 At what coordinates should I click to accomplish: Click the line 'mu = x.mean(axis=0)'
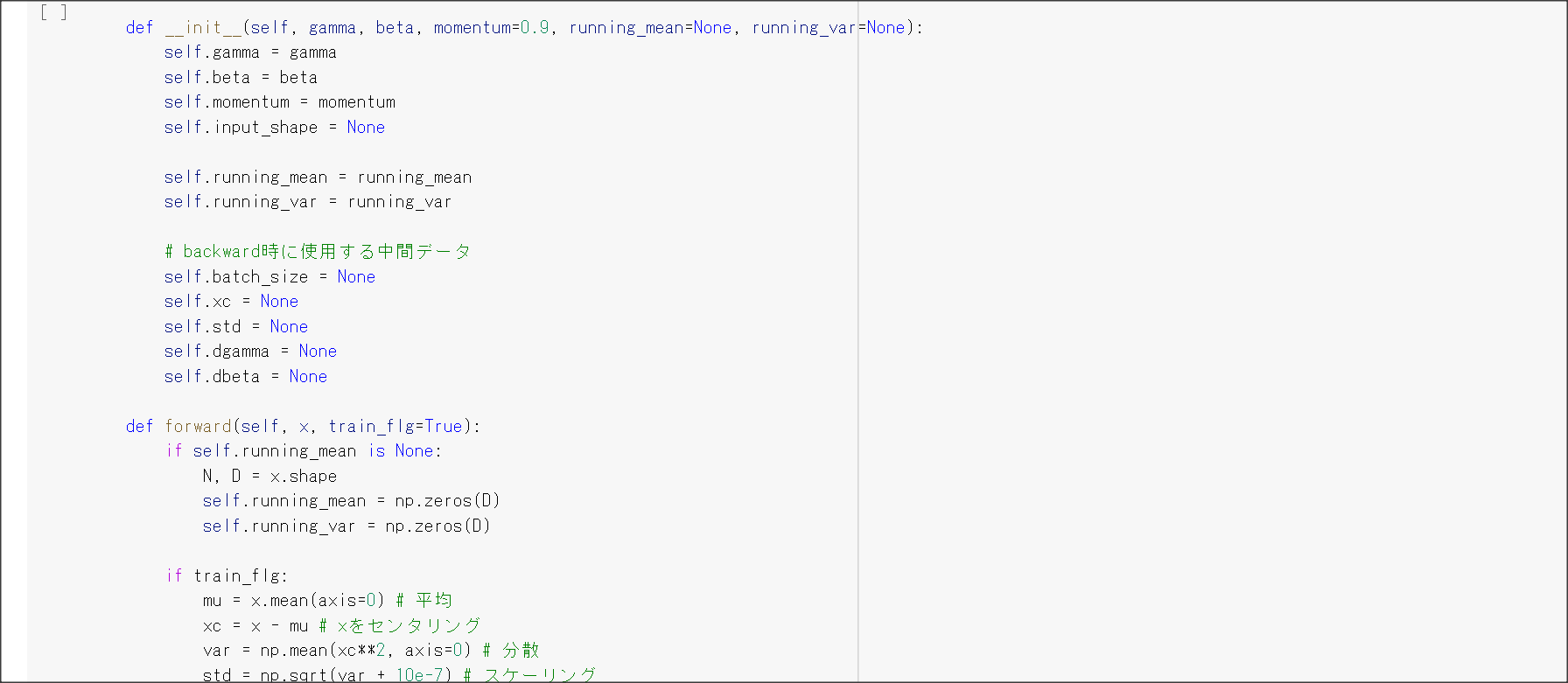pos(294,601)
